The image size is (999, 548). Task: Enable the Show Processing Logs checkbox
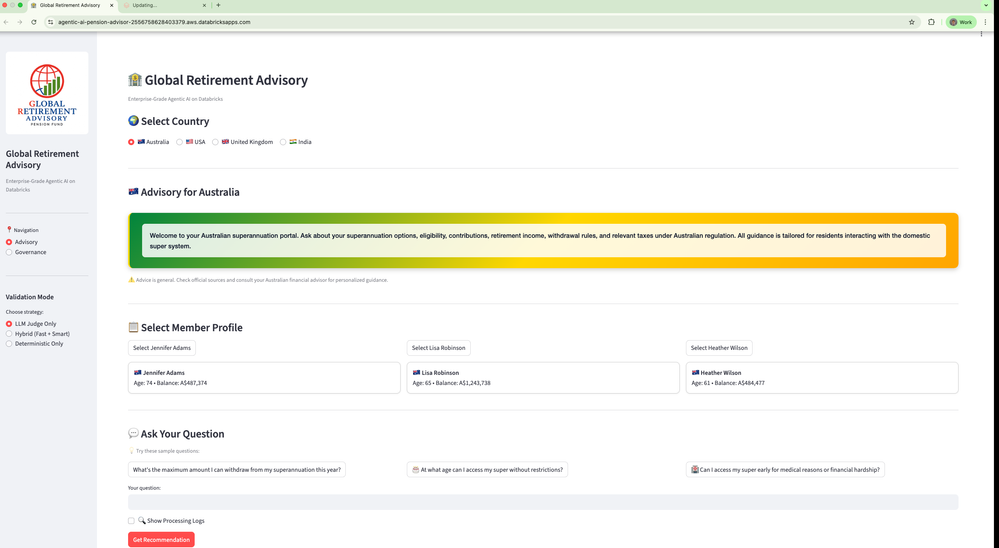[131, 521]
